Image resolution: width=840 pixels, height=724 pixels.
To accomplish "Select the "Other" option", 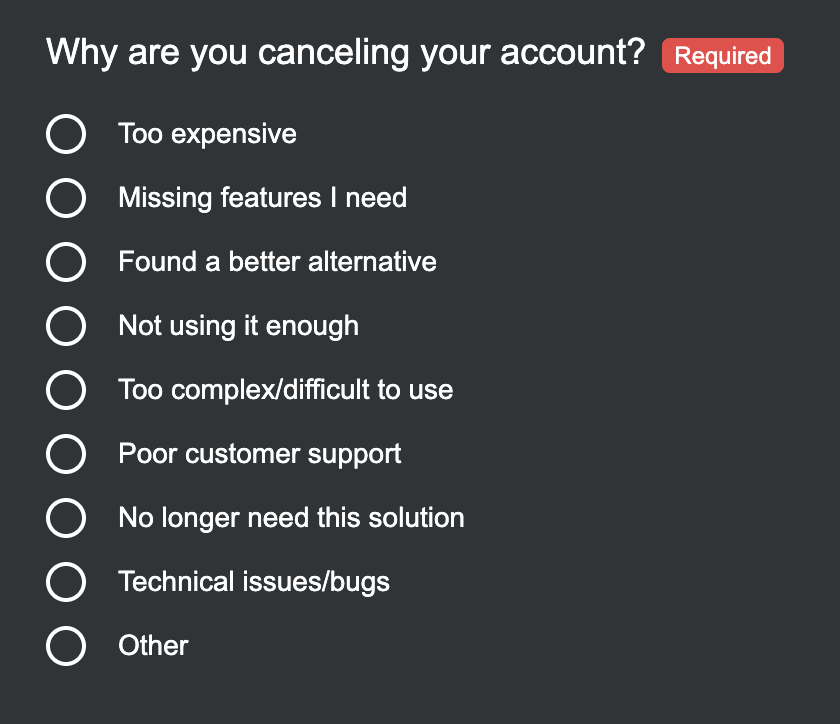I will (66, 646).
